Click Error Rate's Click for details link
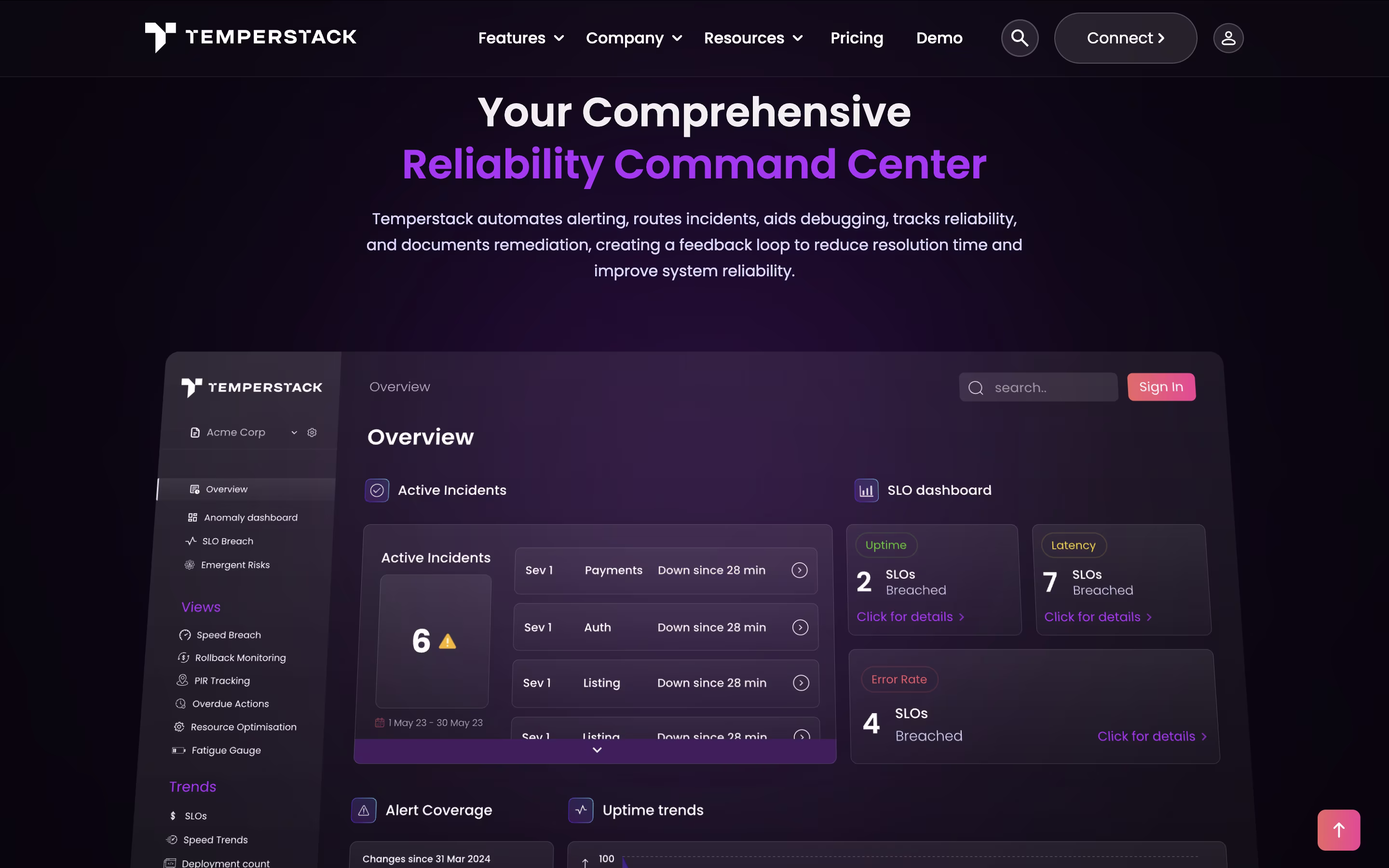Viewport: 1389px width, 868px height. pos(1152,736)
